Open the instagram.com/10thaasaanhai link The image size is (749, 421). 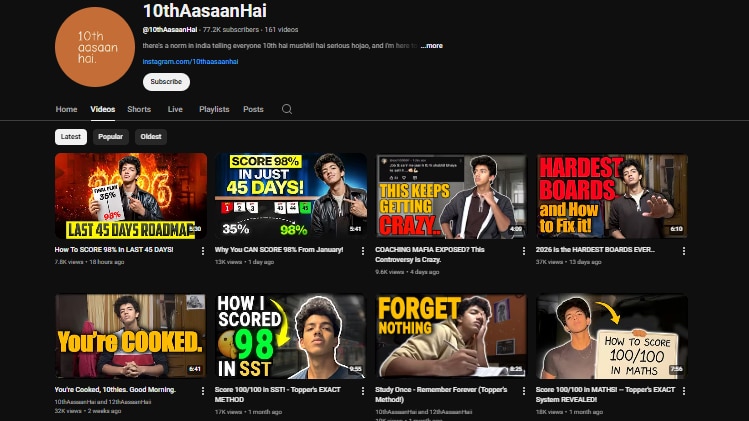190,62
